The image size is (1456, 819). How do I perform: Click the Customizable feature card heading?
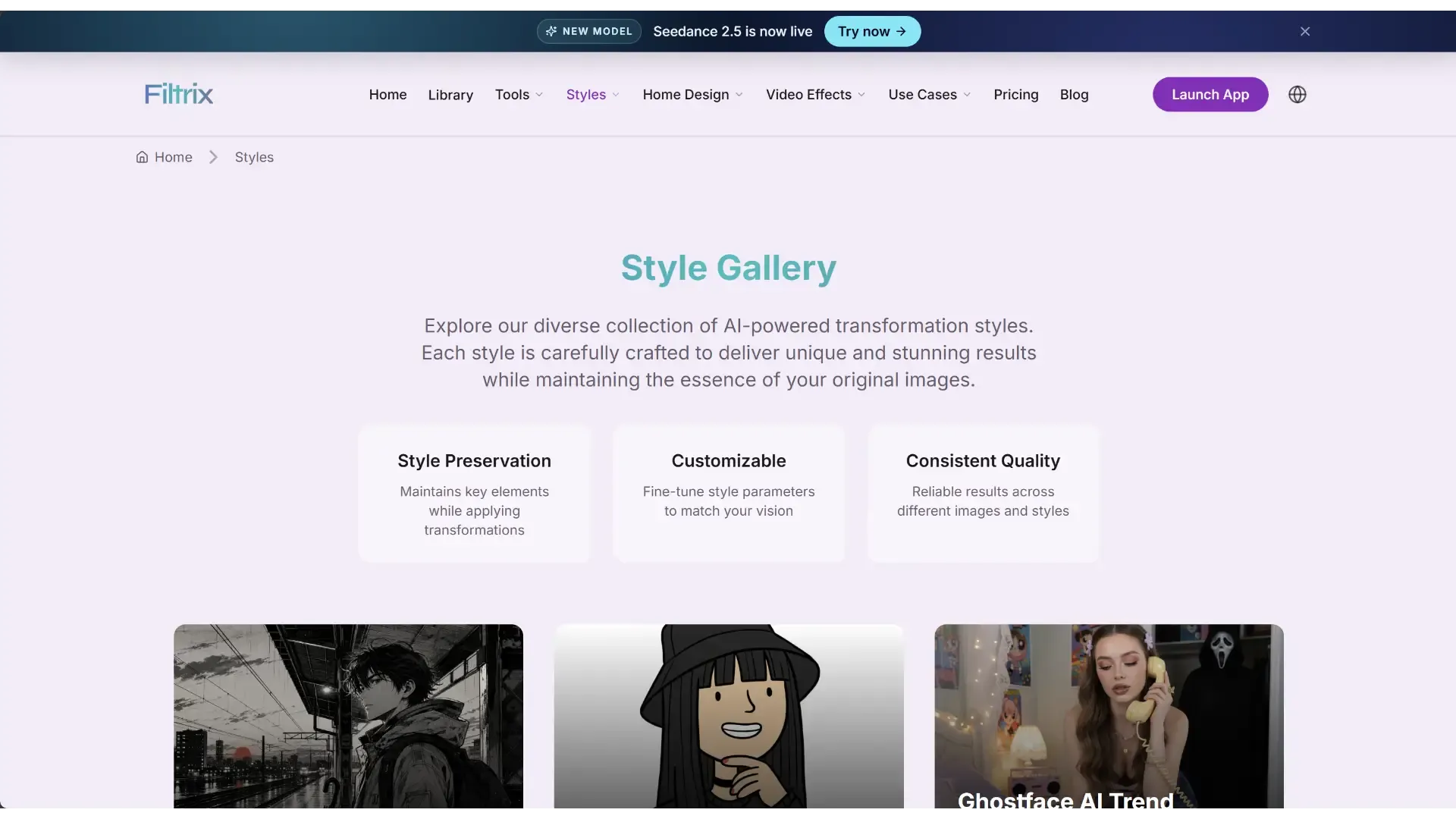click(729, 461)
